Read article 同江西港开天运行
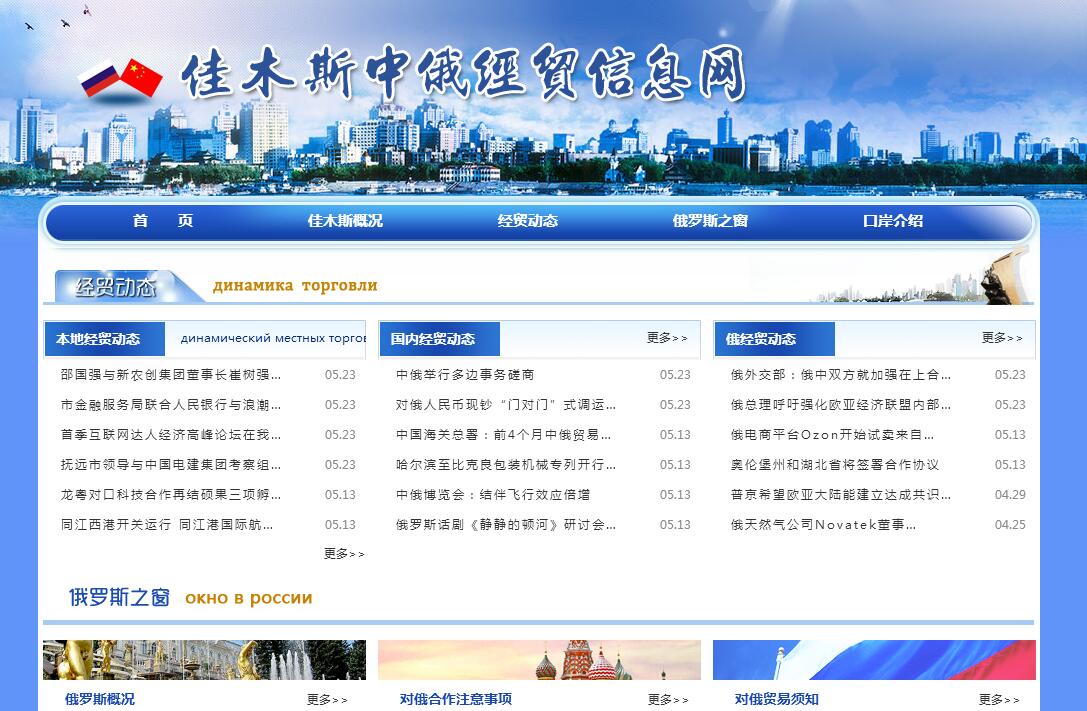The image size is (1087, 711). click(167, 525)
